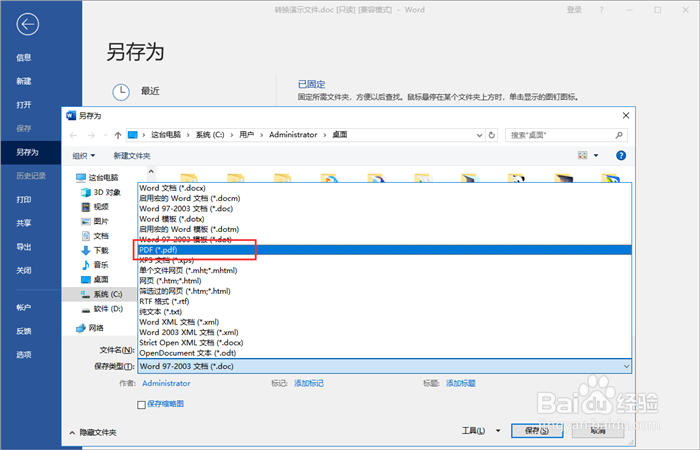This screenshot has height=450, width=700.
Task: Select the 打印 backstage tab
Action: [24, 199]
